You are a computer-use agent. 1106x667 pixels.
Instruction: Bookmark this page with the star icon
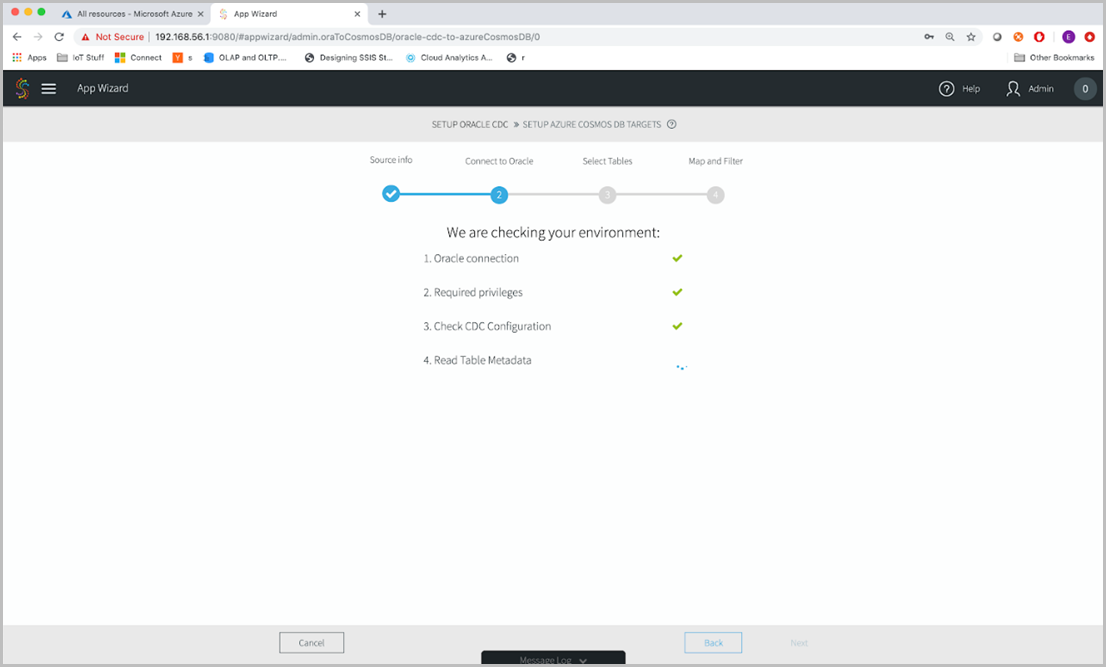[970, 36]
